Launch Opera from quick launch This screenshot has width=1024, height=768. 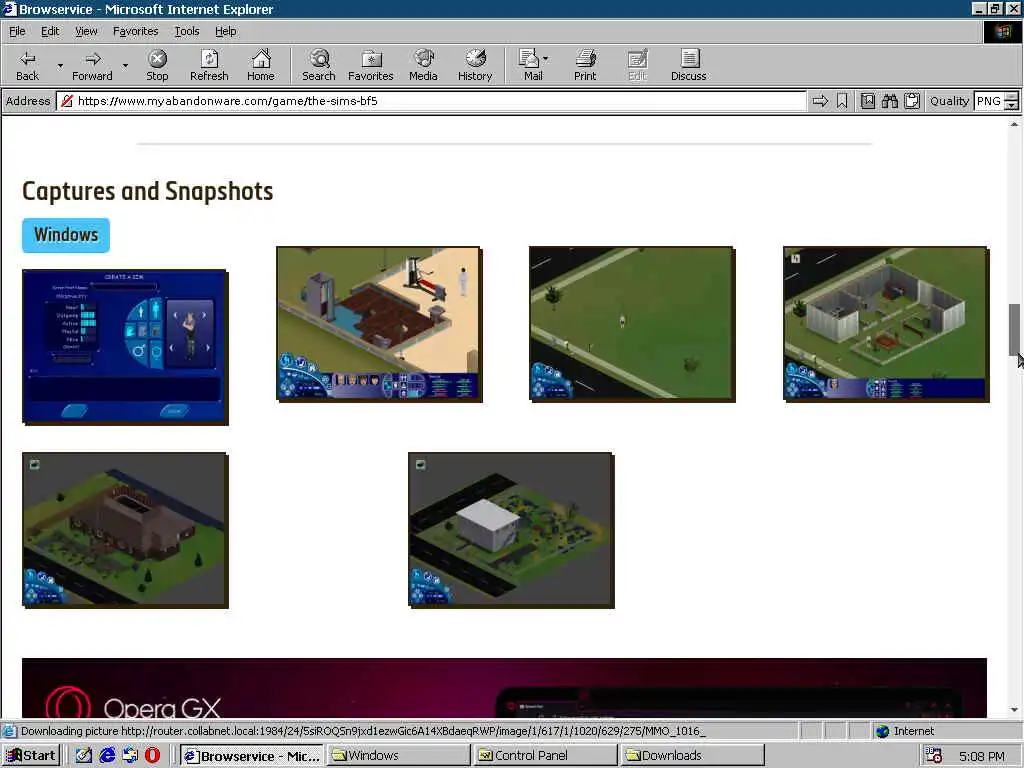click(x=152, y=756)
